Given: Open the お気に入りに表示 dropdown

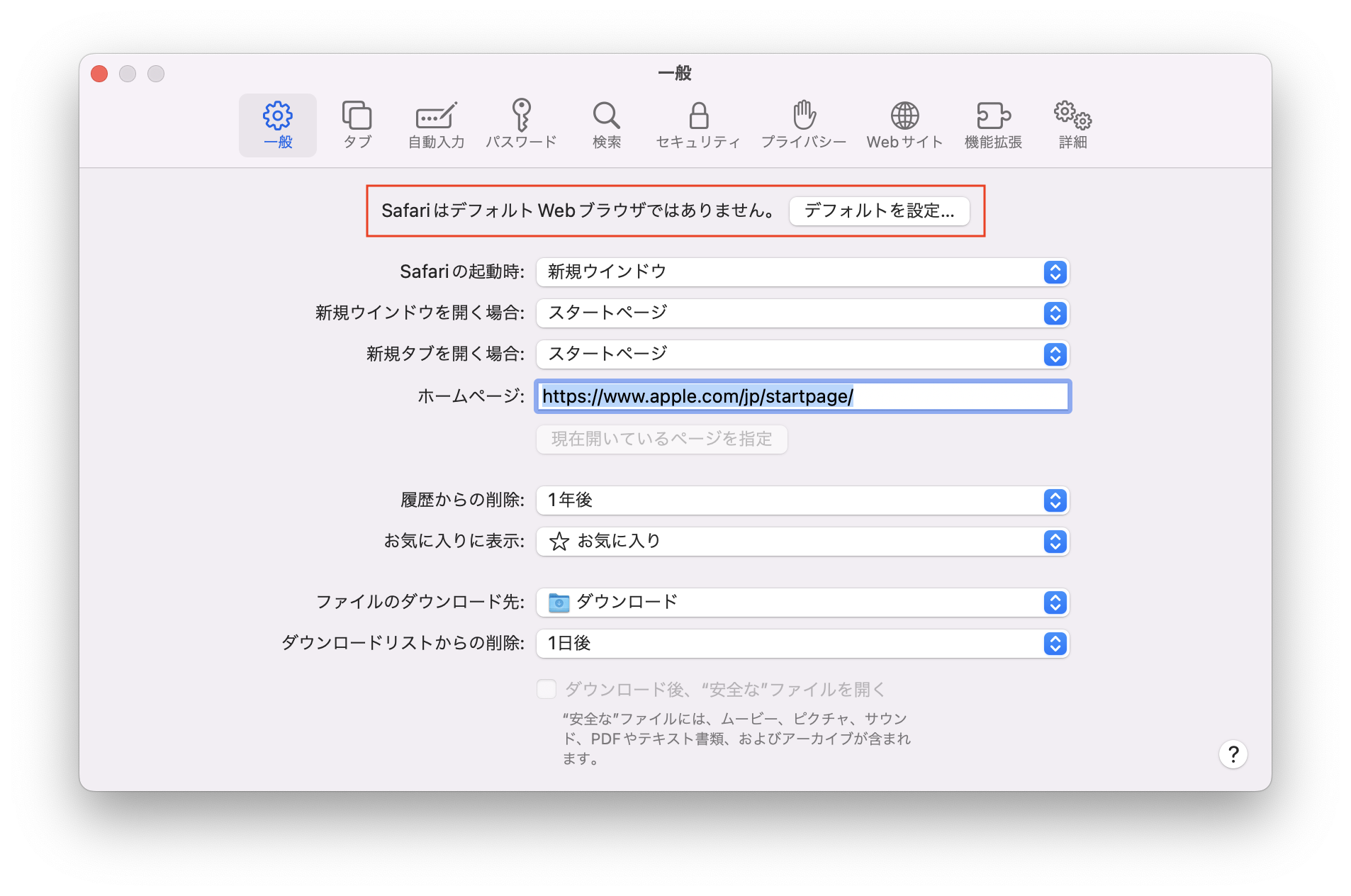Looking at the screenshot, I should pyautogui.click(x=802, y=542).
